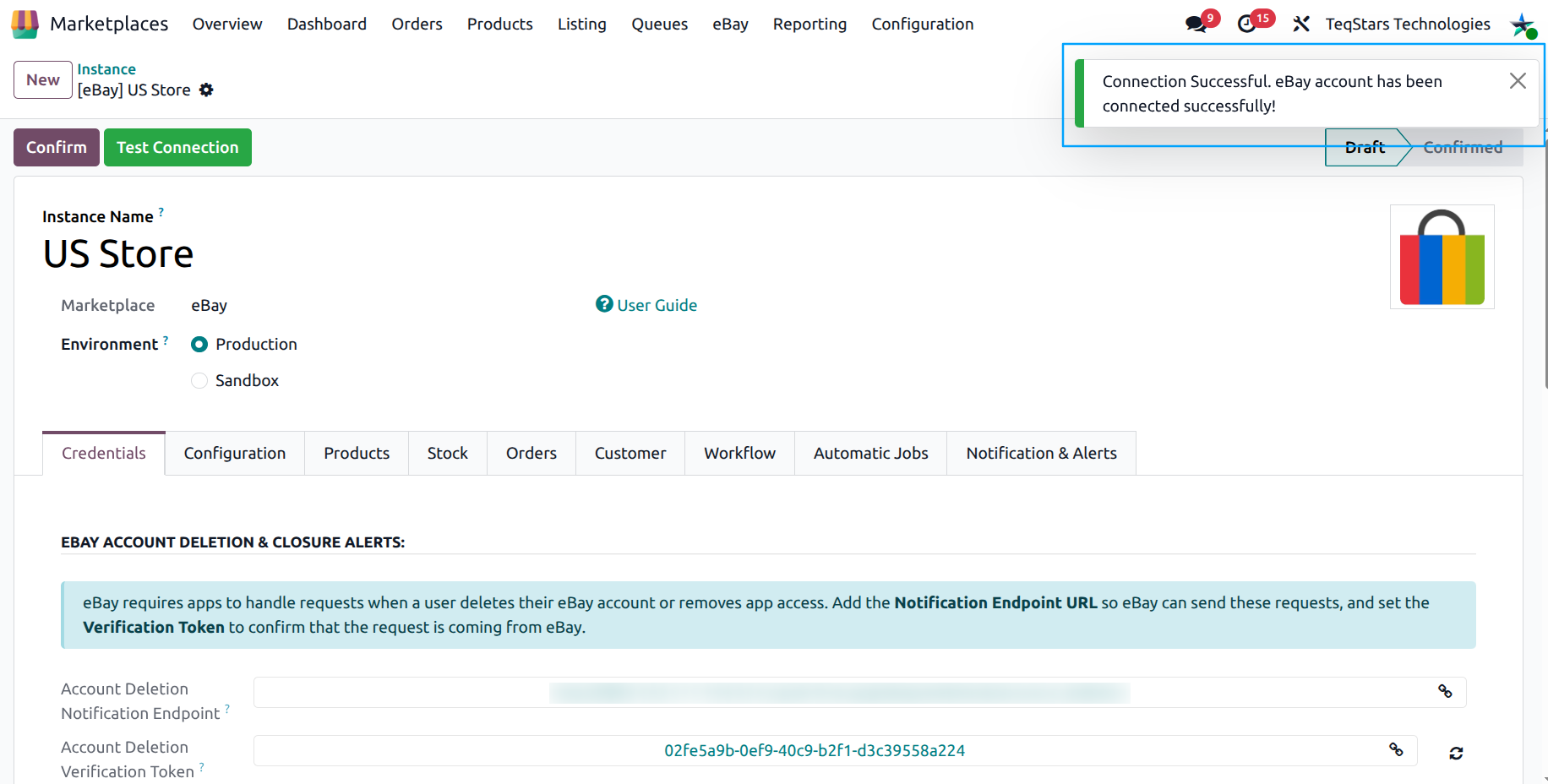
Task: Switch to the Notification & Alerts tab
Action: point(1042,453)
